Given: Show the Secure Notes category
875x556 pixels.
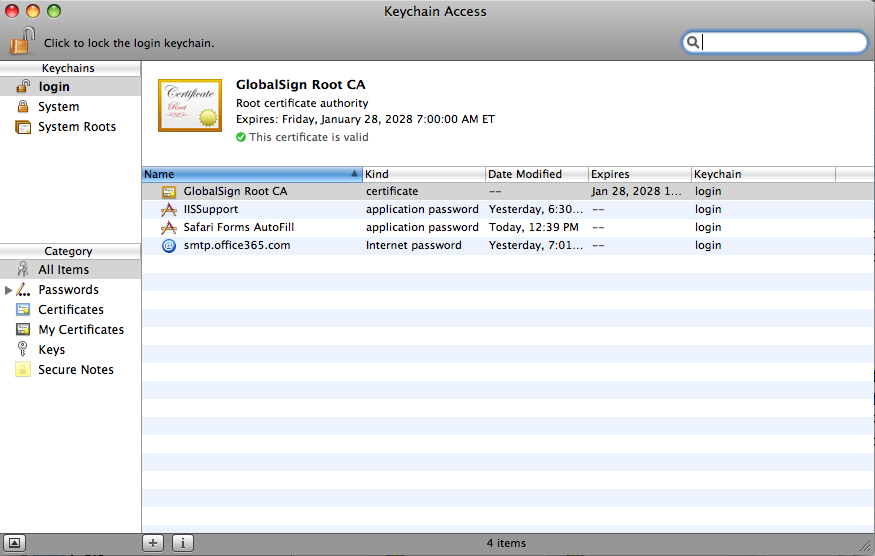Looking at the screenshot, I should tap(70, 370).
